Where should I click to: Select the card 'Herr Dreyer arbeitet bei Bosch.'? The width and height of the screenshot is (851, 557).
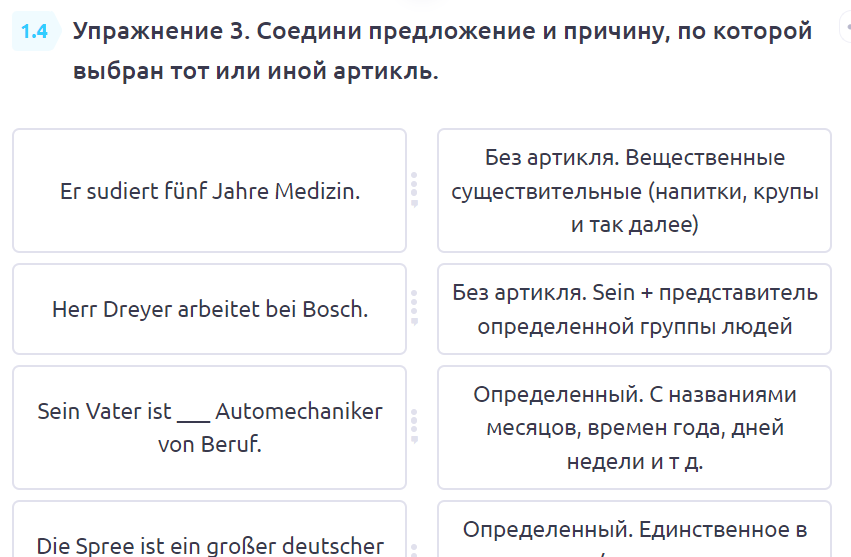(209, 309)
